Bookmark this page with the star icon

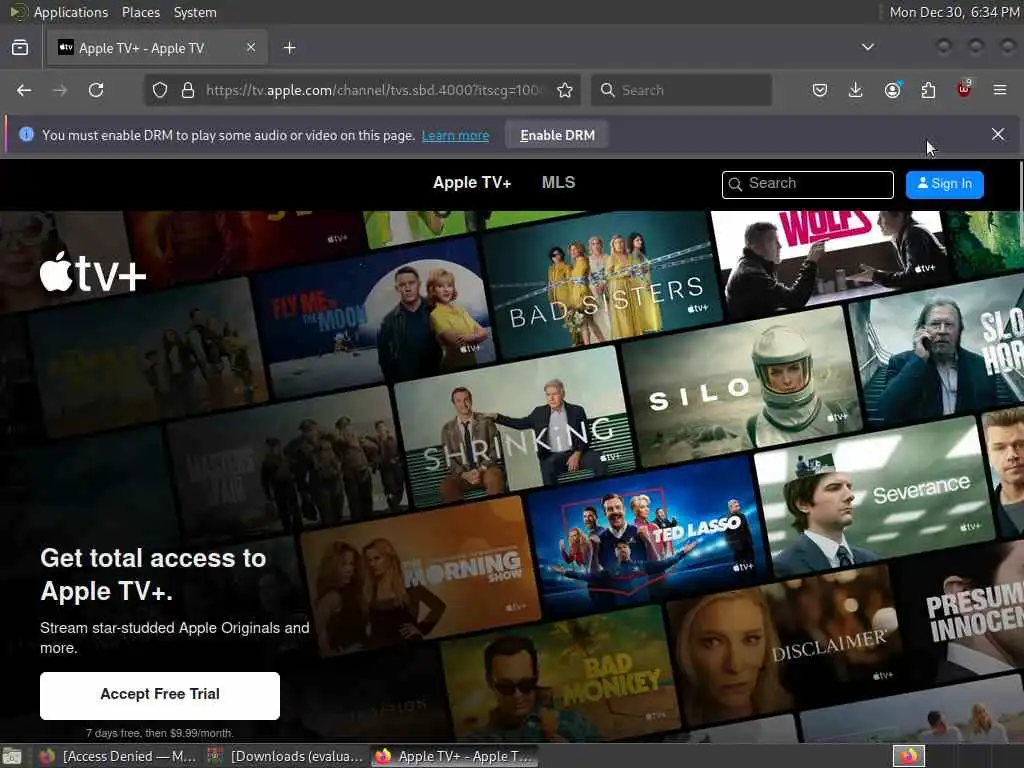[x=565, y=90]
